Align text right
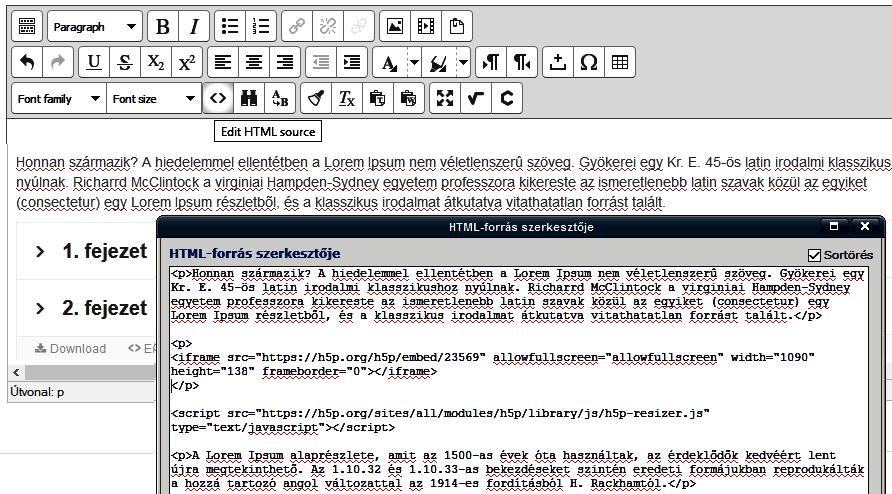Image resolution: width=892 pixels, height=494 pixels. (284, 62)
